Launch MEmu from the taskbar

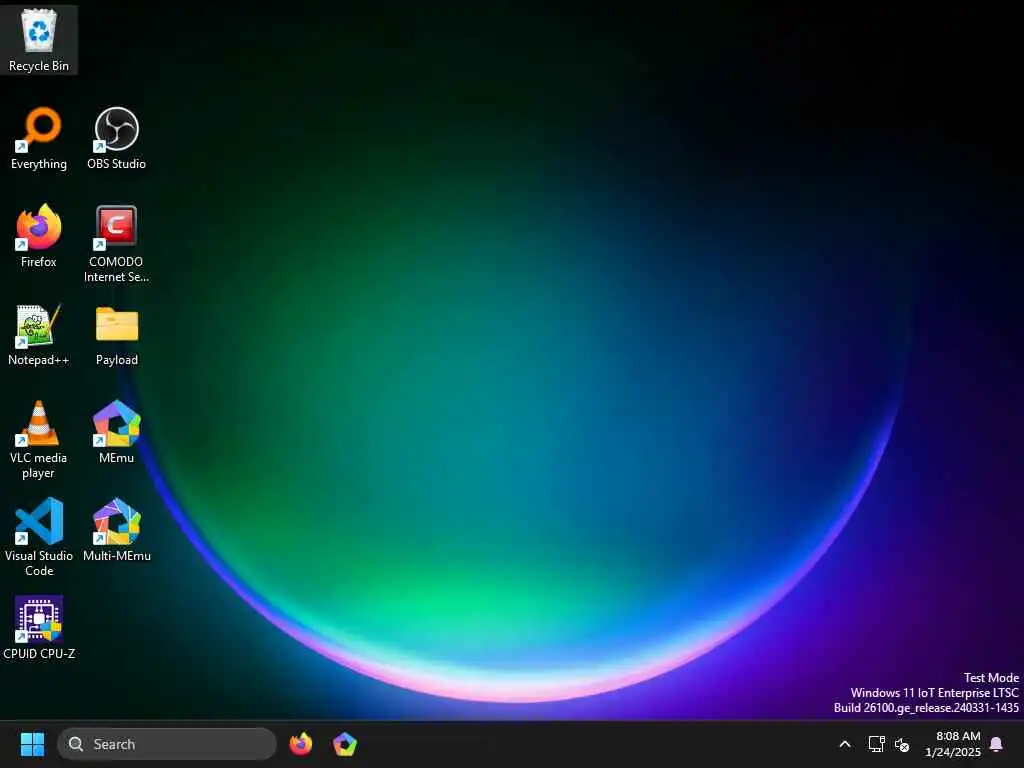(345, 744)
